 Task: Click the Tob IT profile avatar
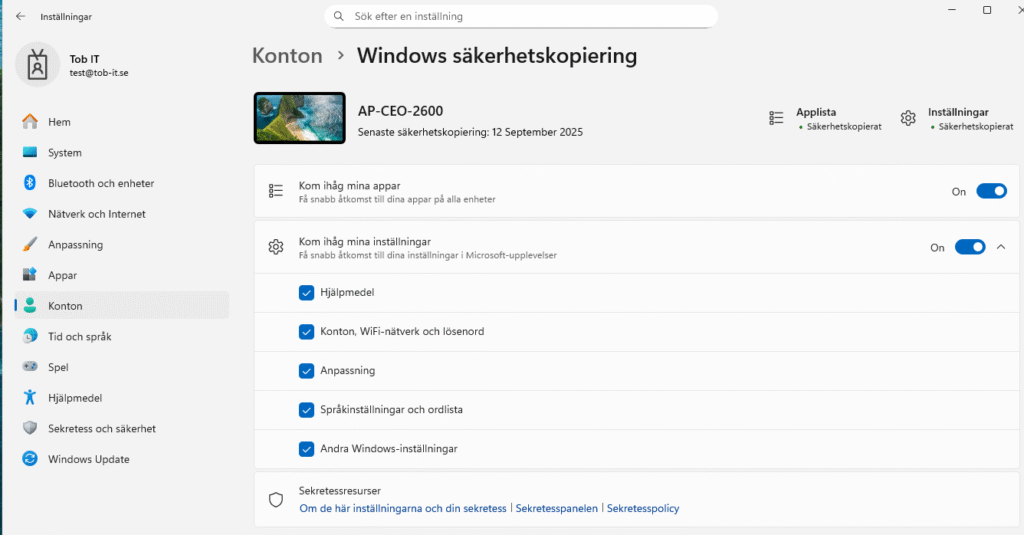pyautogui.click(x=37, y=65)
